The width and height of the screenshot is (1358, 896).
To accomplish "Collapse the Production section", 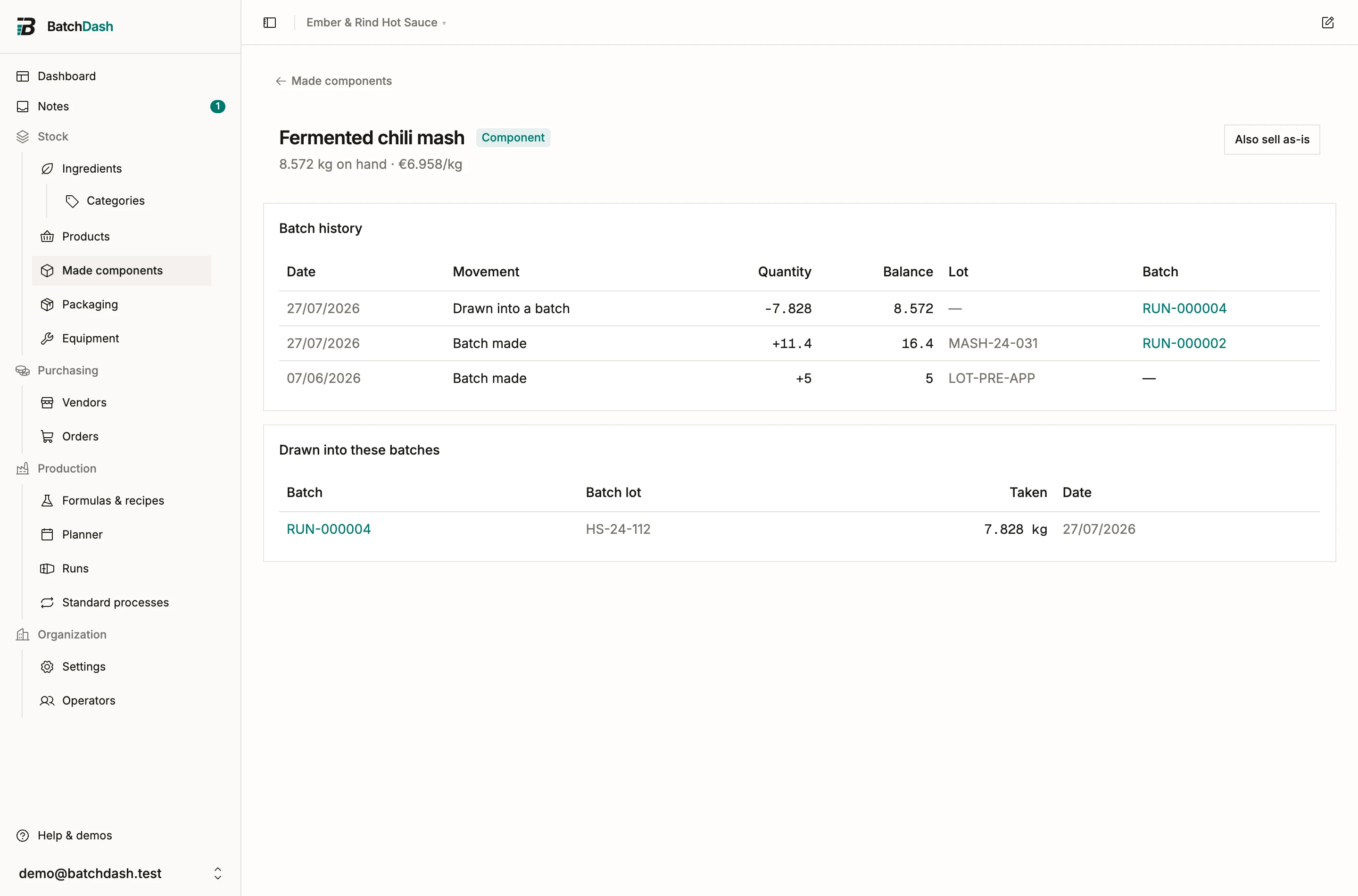I will (67, 469).
